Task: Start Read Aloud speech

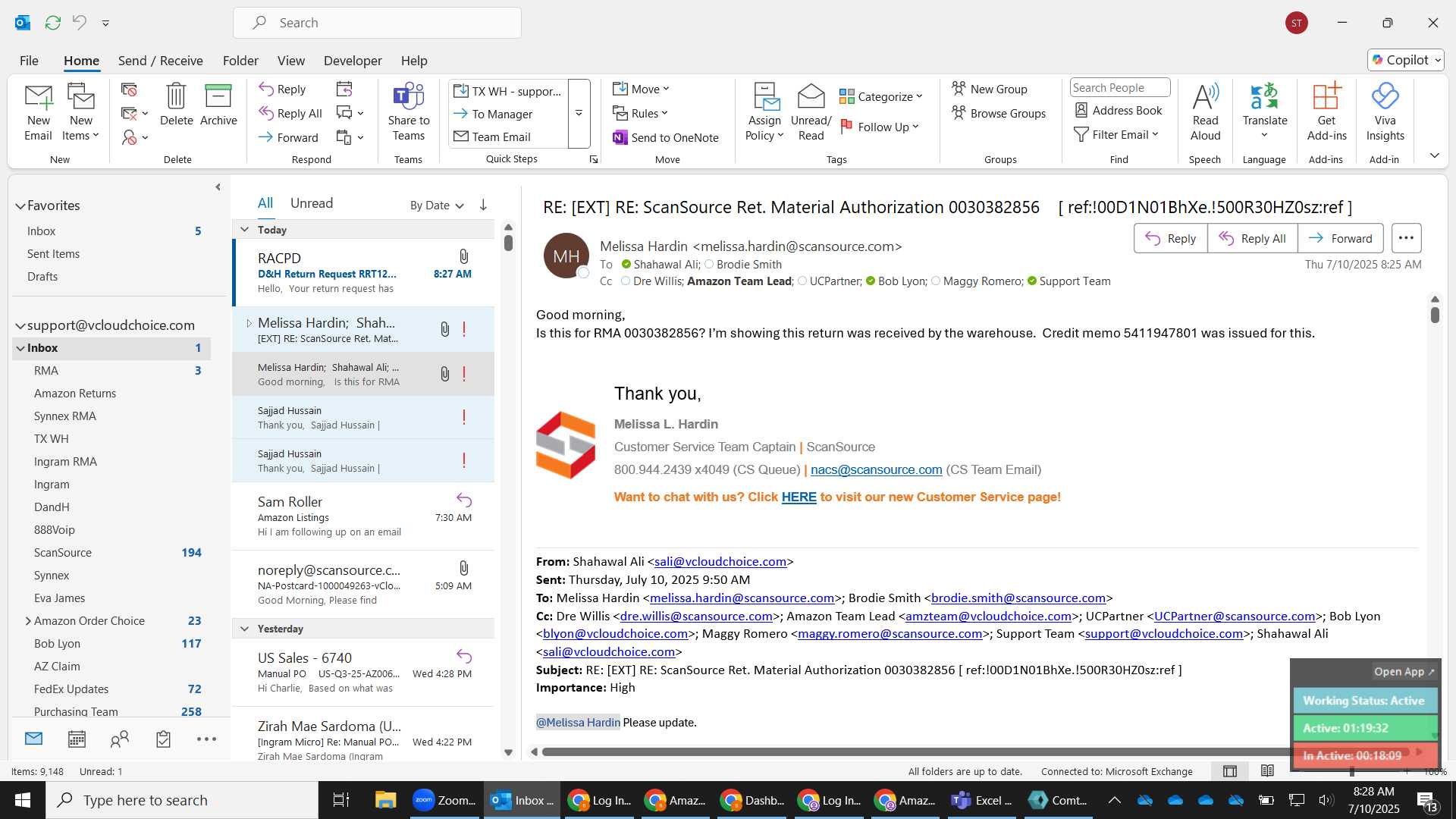Action: [x=1205, y=111]
